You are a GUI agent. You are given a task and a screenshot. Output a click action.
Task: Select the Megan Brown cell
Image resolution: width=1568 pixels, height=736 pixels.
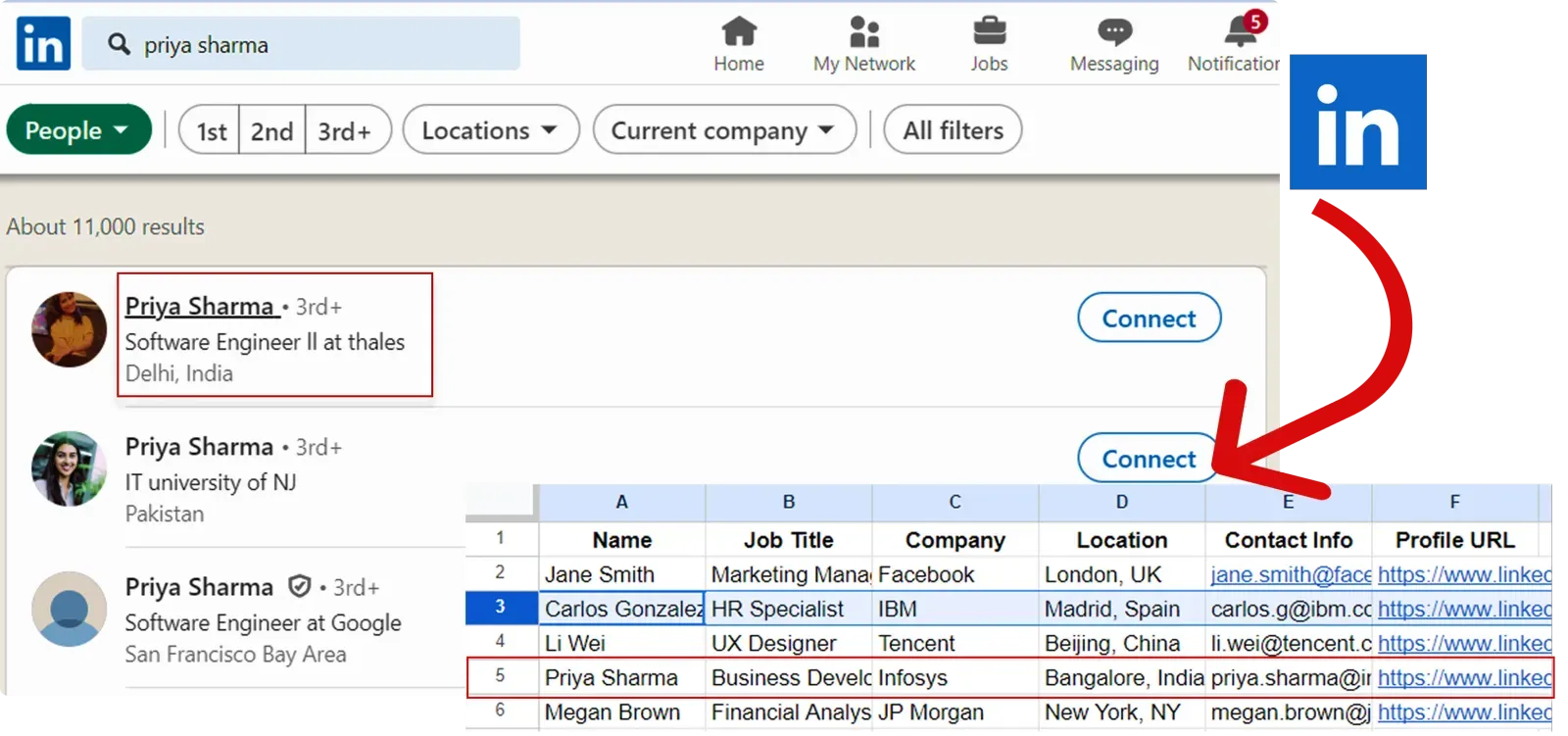[x=621, y=711]
